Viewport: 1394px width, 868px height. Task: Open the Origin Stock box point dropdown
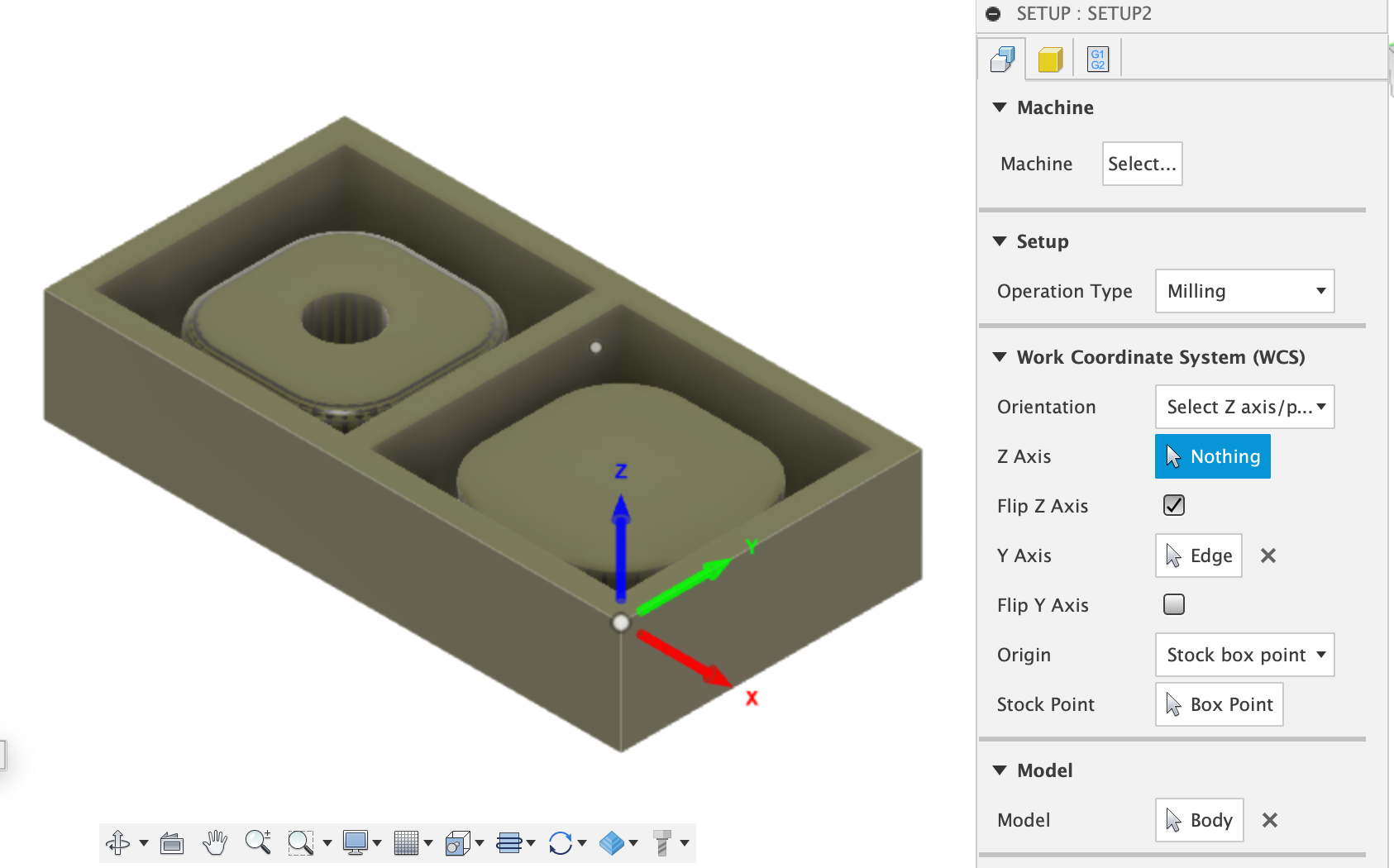point(1244,655)
